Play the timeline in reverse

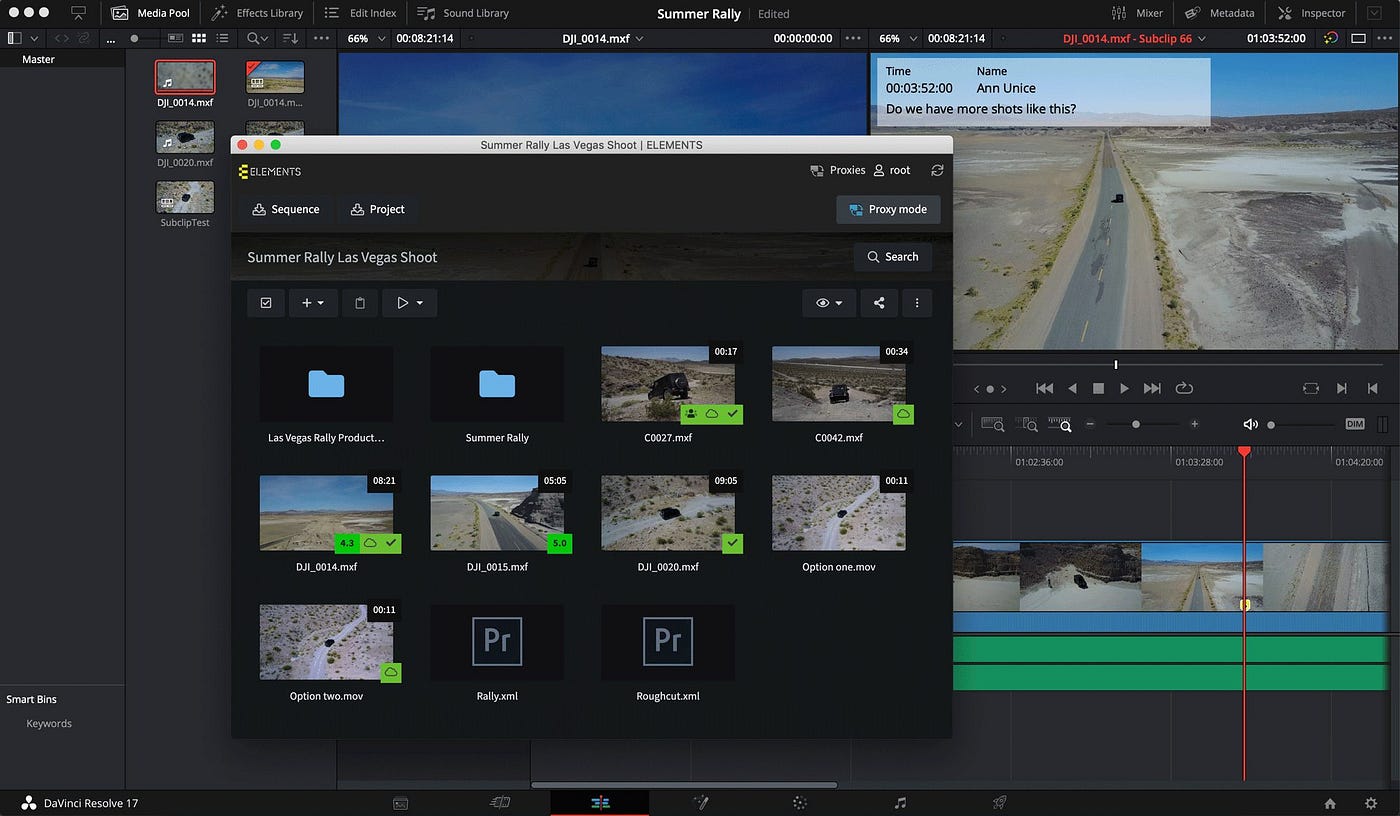point(1072,388)
